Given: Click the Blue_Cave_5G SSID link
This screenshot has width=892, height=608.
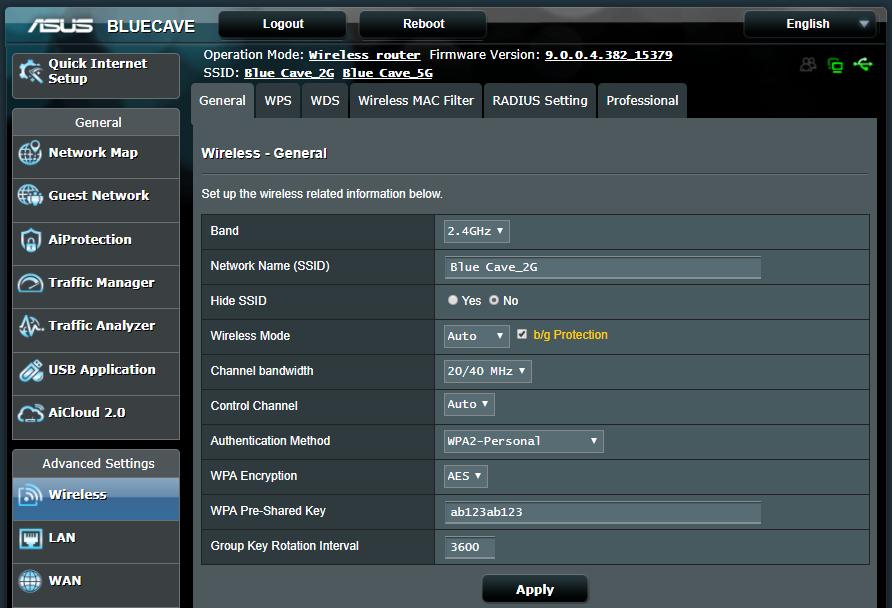Looking at the screenshot, I should click(387, 73).
